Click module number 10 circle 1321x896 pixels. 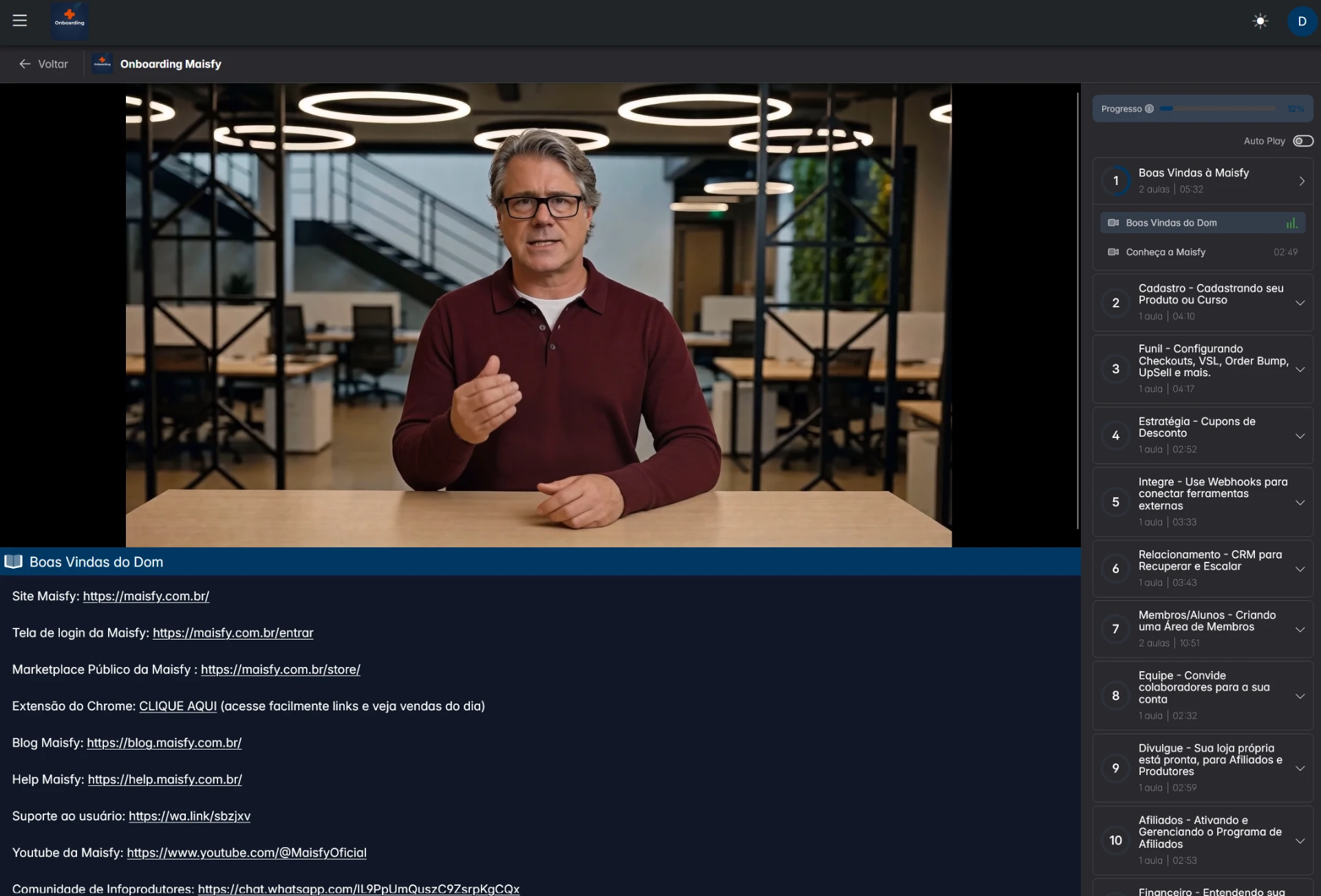pyautogui.click(x=1115, y=840)
